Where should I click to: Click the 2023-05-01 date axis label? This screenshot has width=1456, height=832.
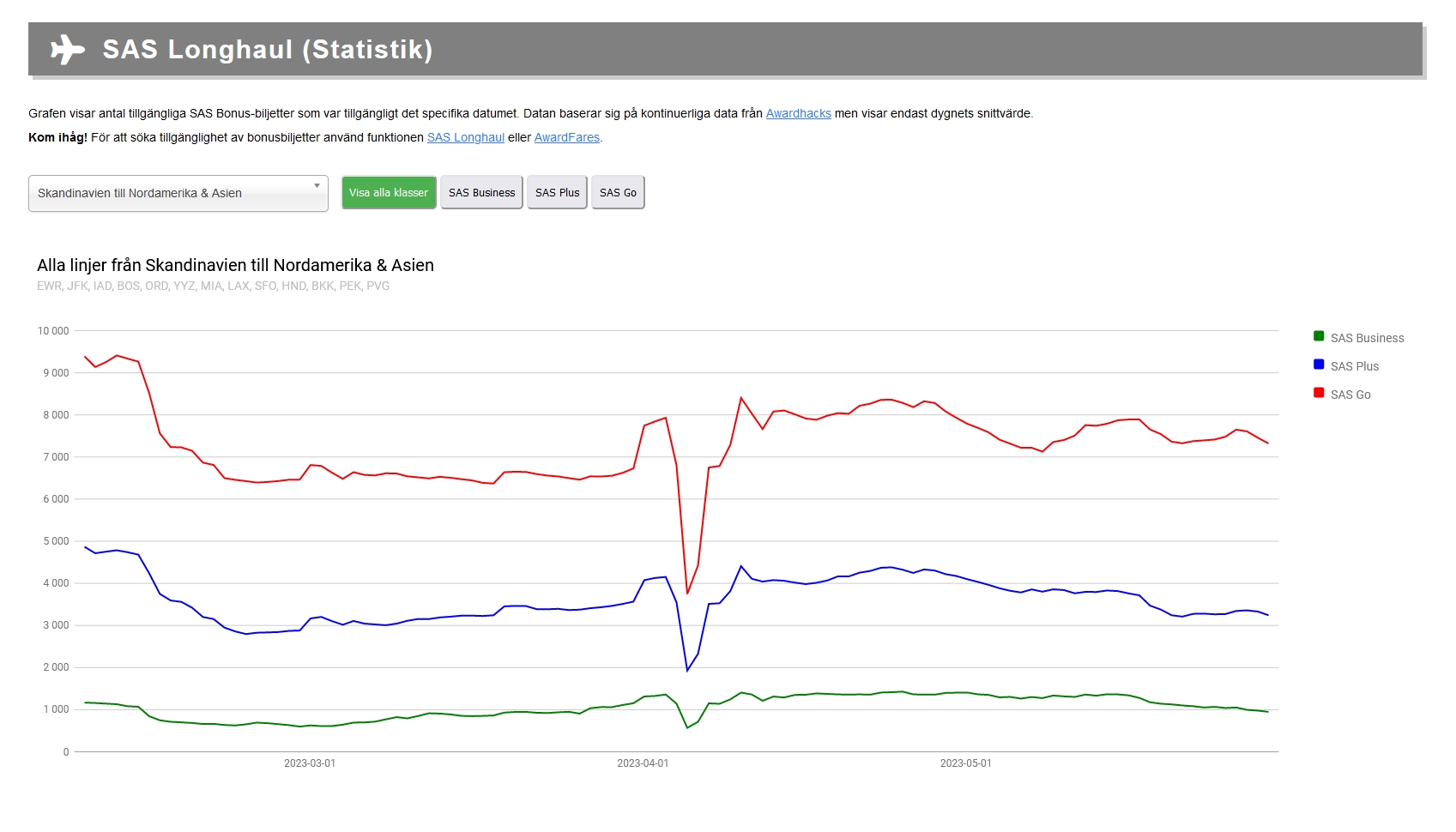(965, 763)
